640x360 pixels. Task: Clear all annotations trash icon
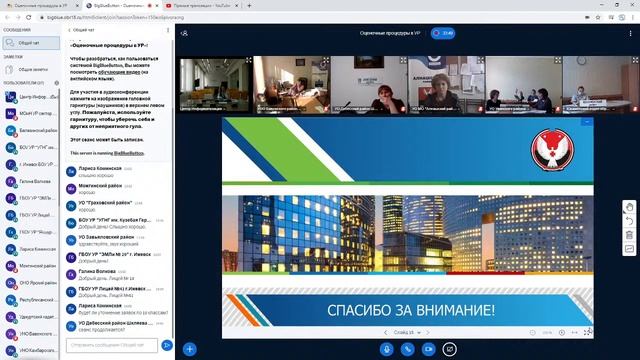(629, 235)
